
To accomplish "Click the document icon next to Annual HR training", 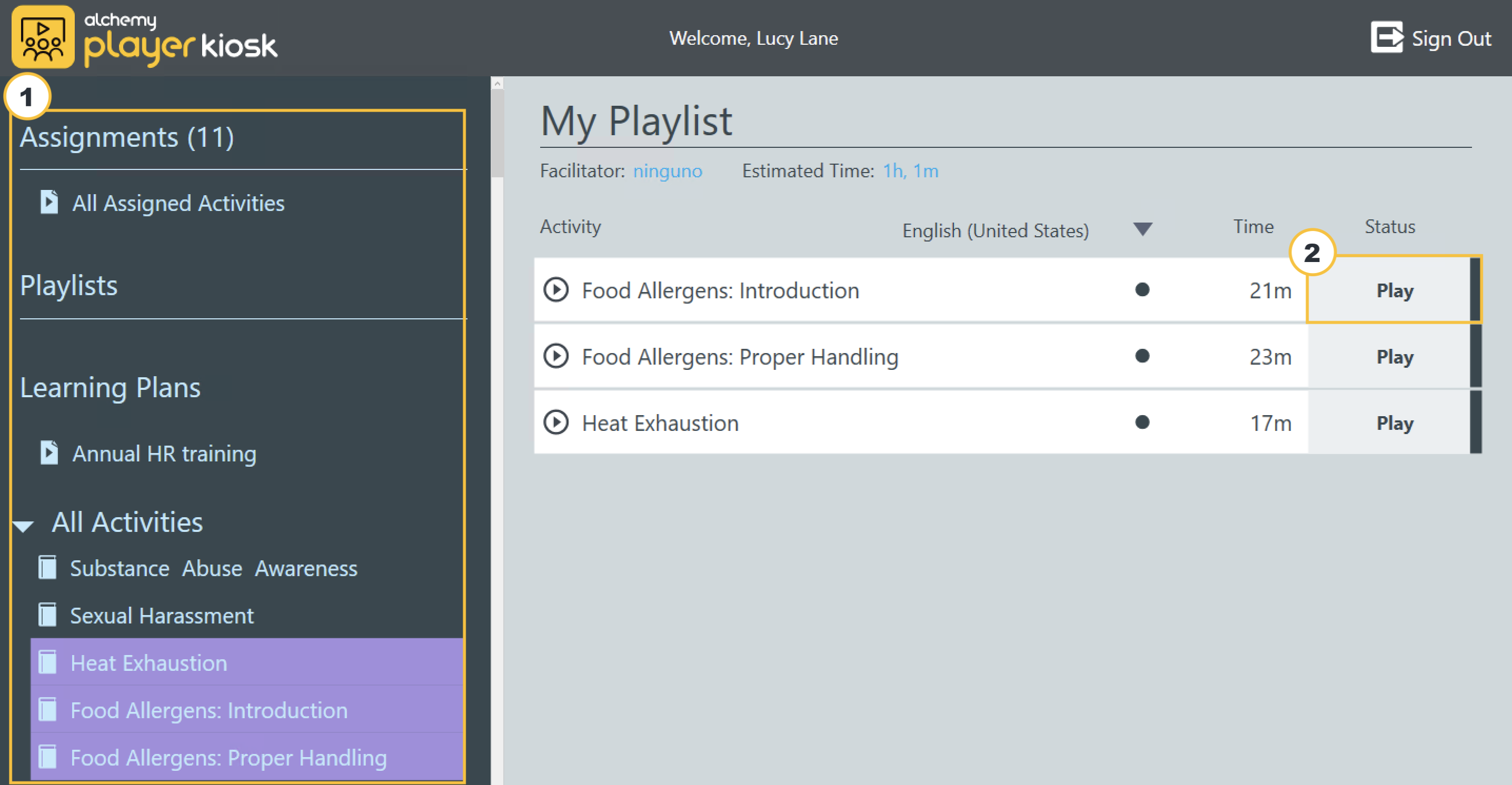I will coord(49,453).
